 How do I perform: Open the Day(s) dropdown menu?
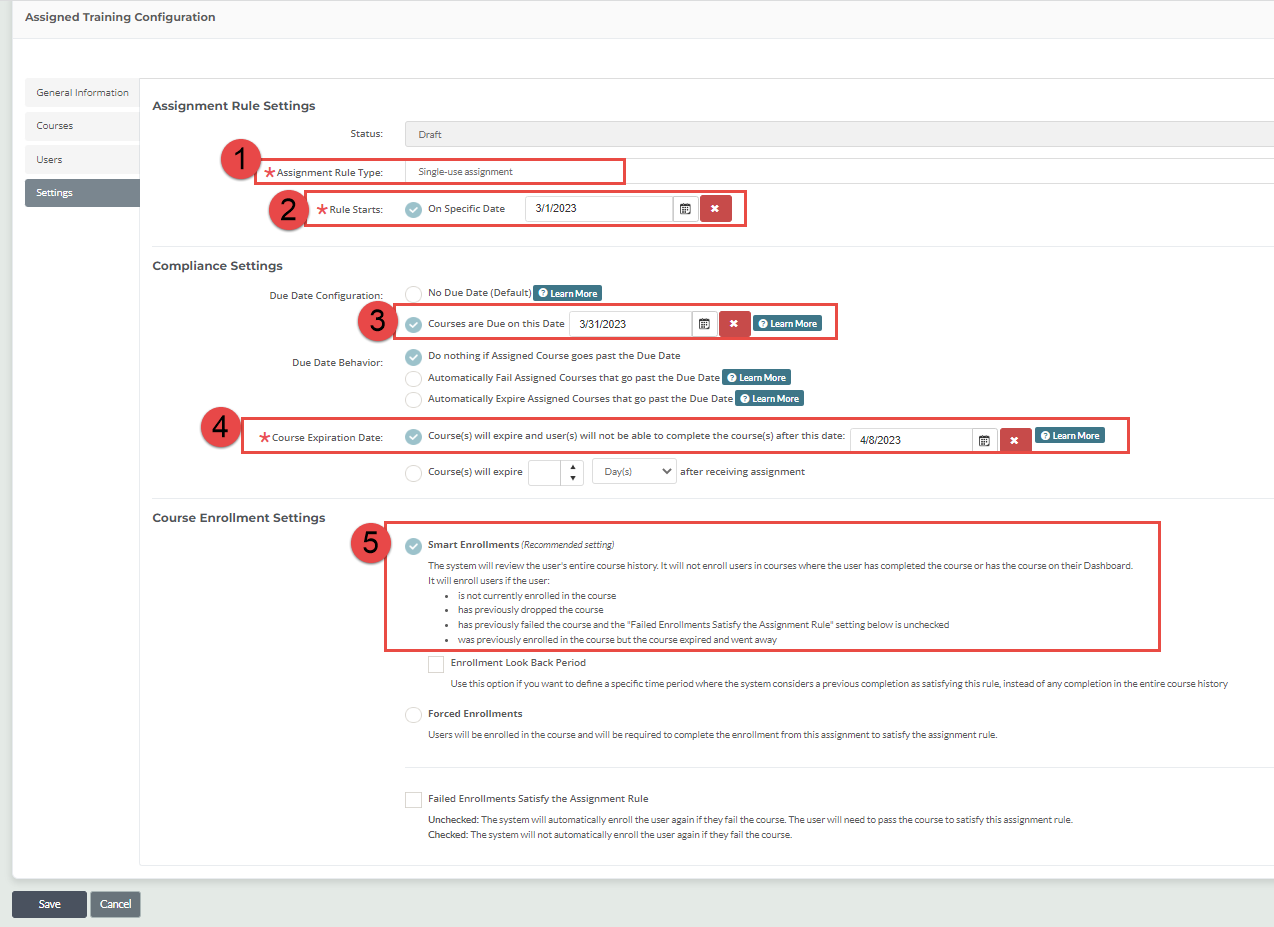coord(634,470)
